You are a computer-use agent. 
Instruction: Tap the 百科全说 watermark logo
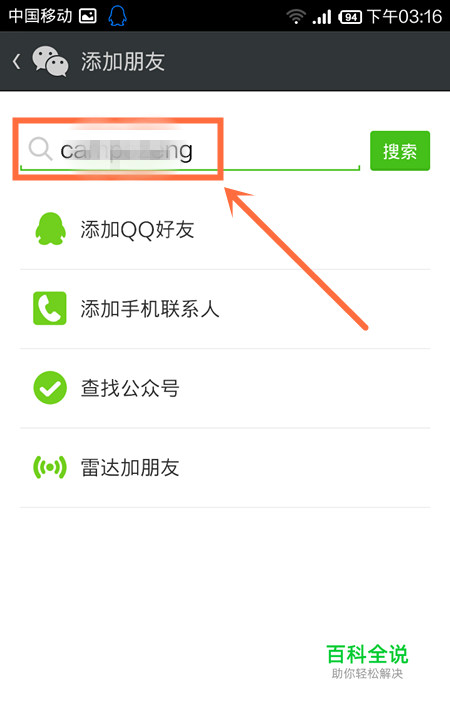click(x=367, y=661)
